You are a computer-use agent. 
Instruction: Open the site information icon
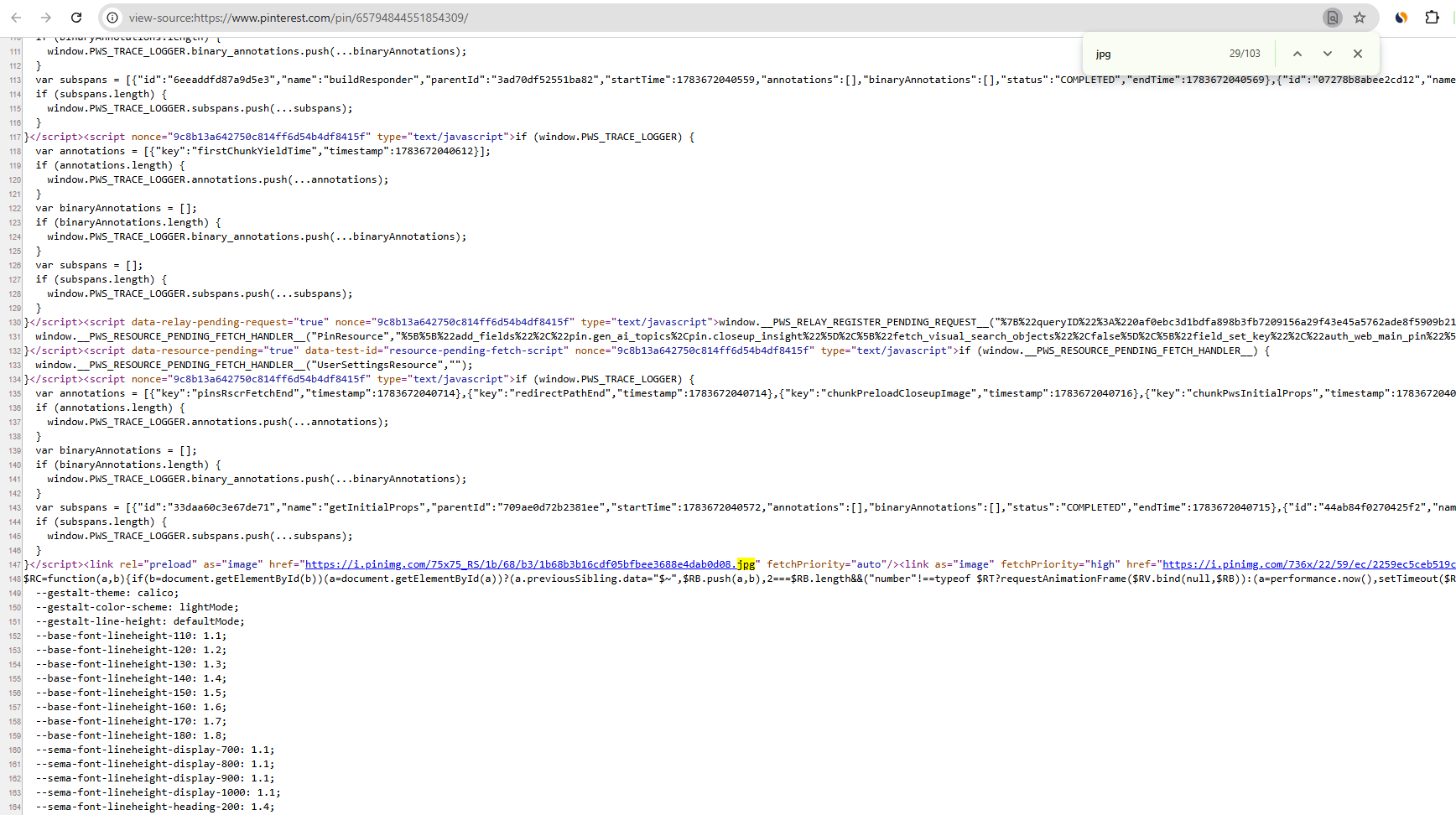pyautogui.click(x=112, y=18)
